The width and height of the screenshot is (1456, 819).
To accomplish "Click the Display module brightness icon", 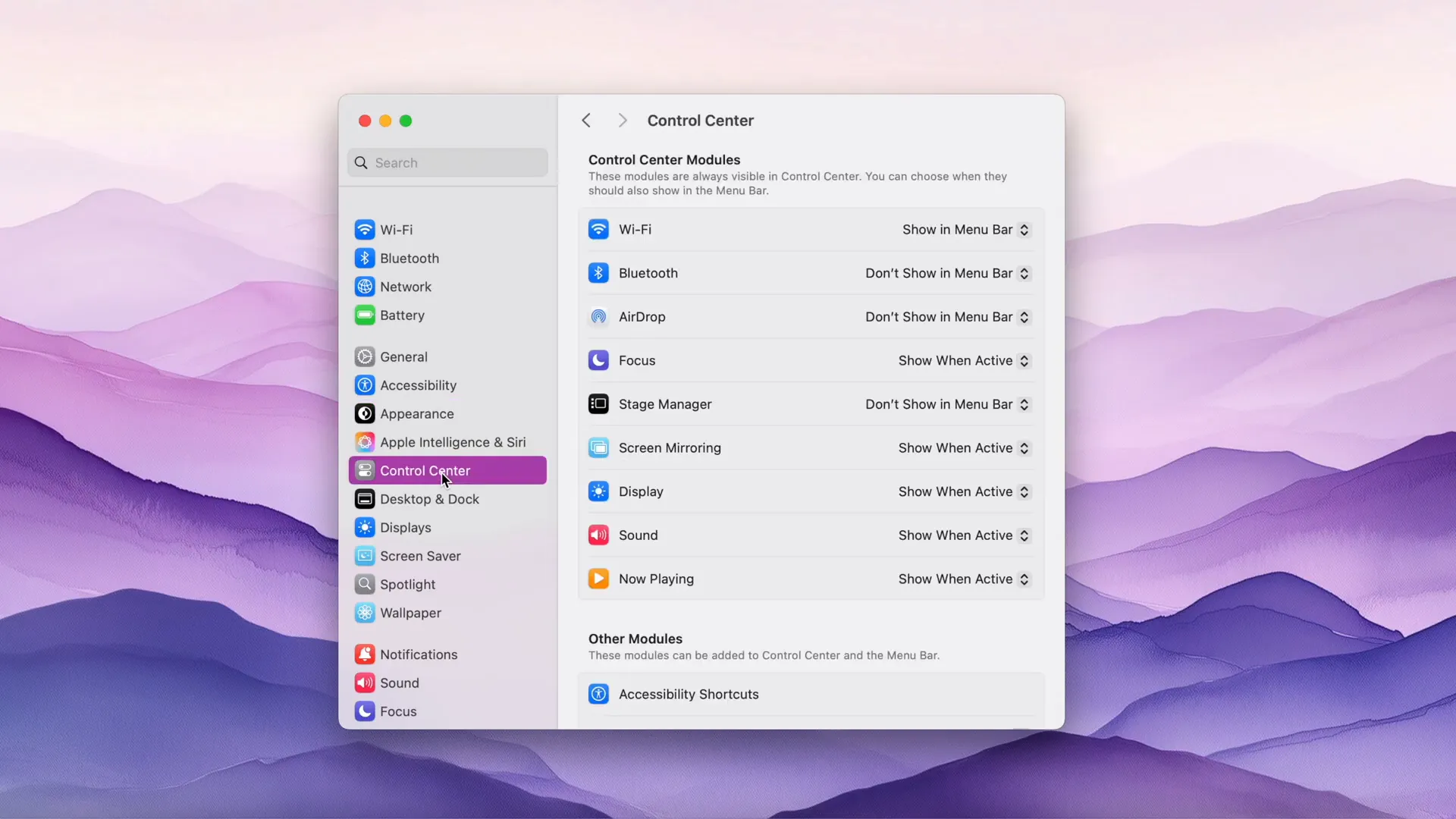I will coord(598,492).
